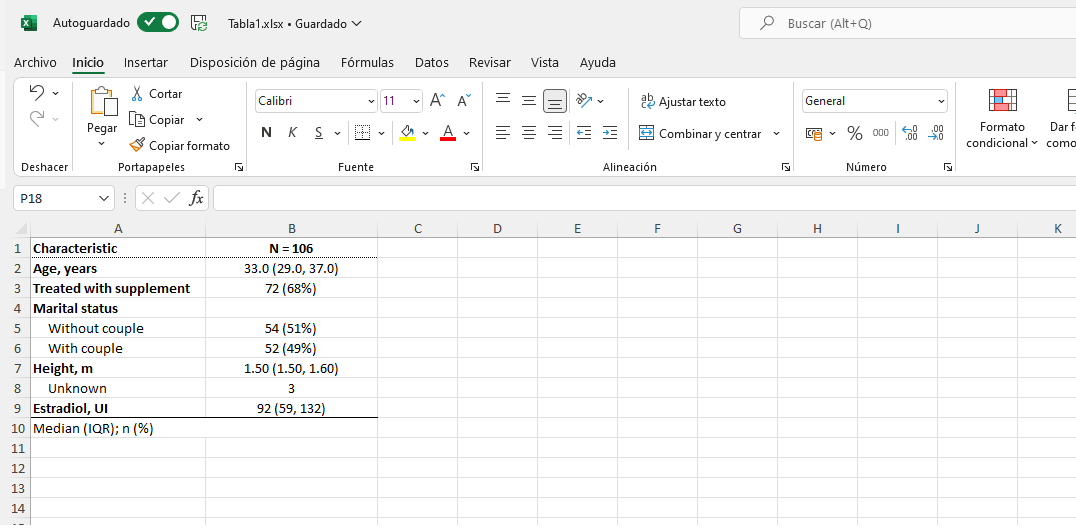Viewport: 1076px width, 530px height.
Task: Increase font size with the larger A icon
Action: click(437, 101)
